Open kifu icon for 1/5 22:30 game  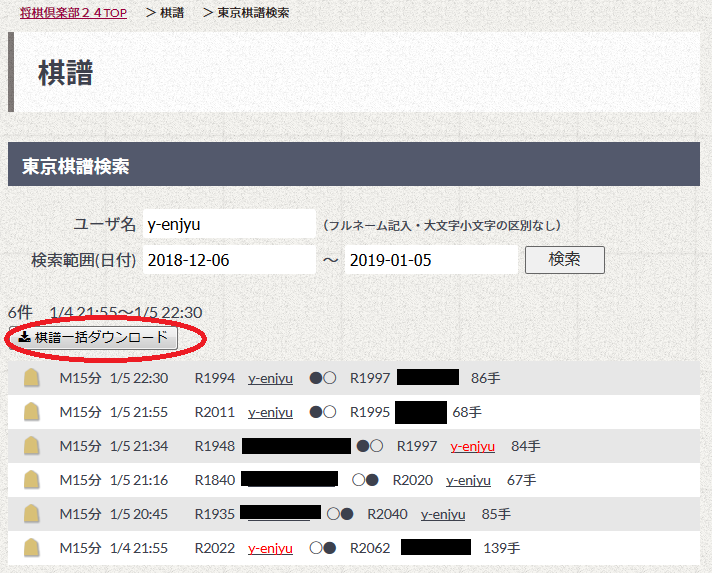31,378
